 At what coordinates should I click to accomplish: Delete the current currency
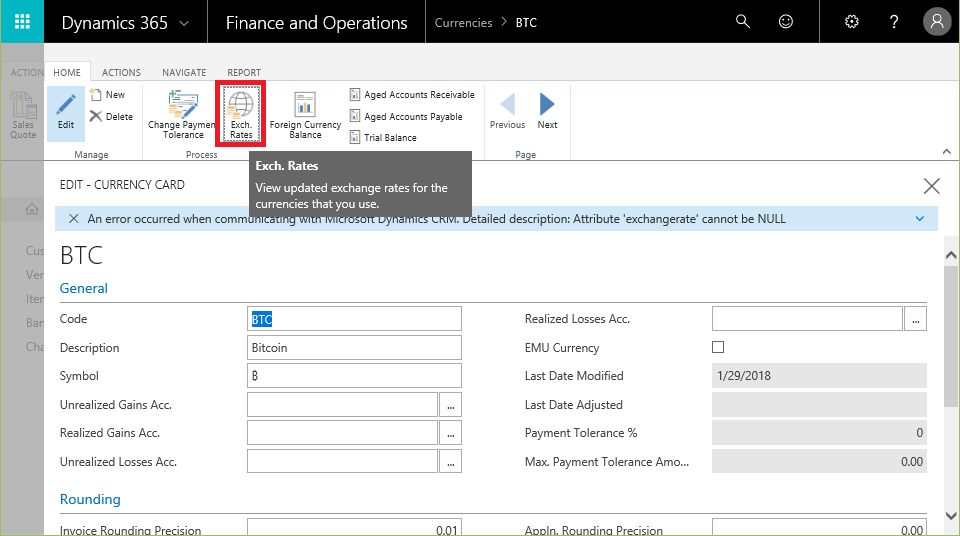111,116
